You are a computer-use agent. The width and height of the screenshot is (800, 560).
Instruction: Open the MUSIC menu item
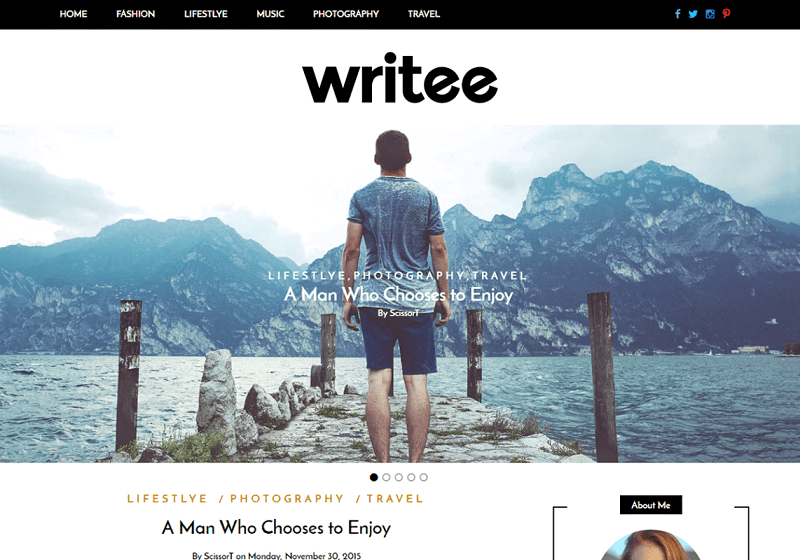[270, 14]
